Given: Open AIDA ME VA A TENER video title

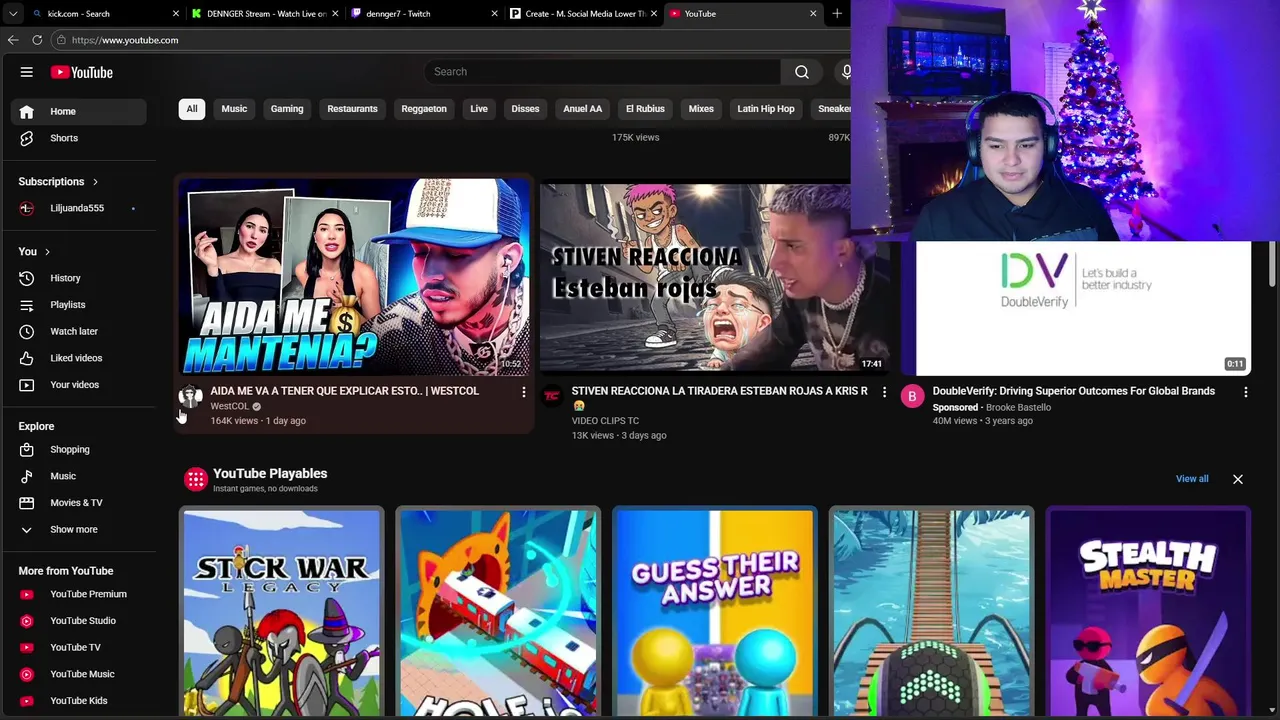Looking at the screenshot, I should click(x=344, y=391).
